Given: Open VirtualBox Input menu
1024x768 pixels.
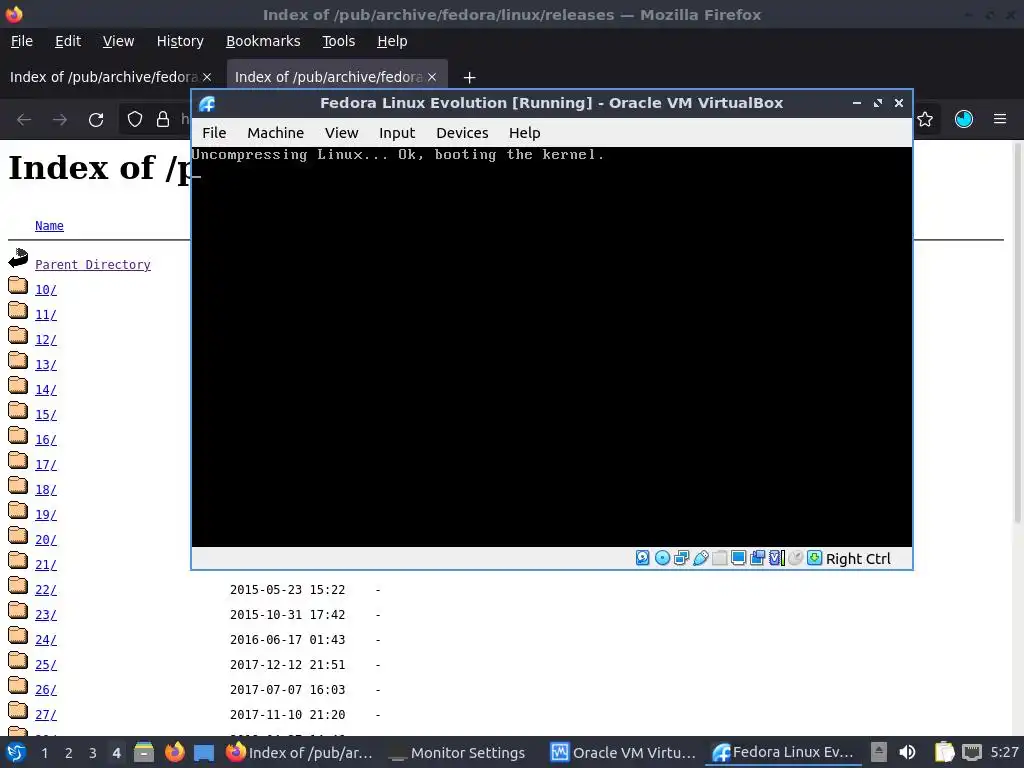Looking at the screenshot, I should pos(397,133).
